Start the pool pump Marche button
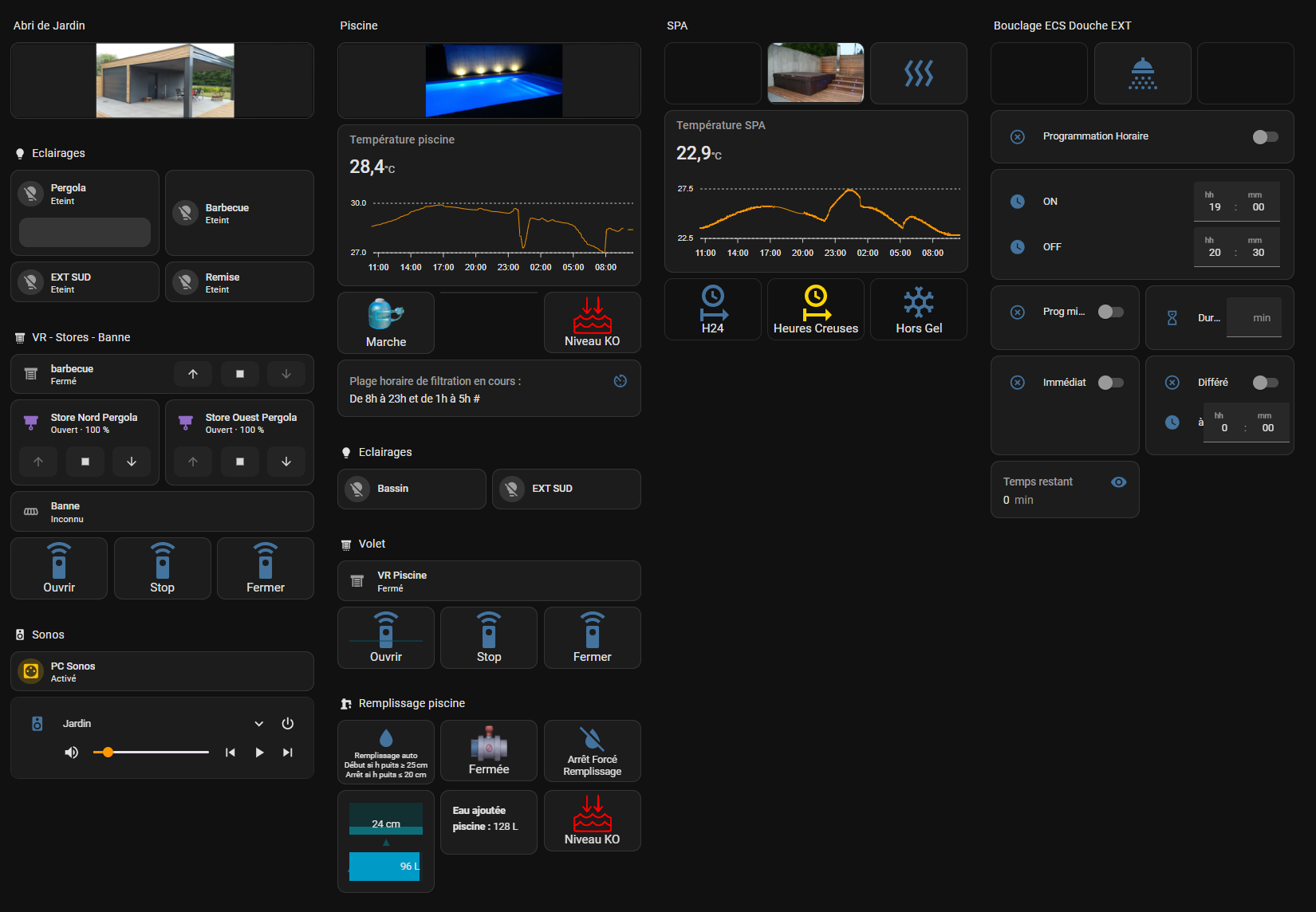Image resolution: width=1316 pixels, height=912 pixels. pos(386,323)
